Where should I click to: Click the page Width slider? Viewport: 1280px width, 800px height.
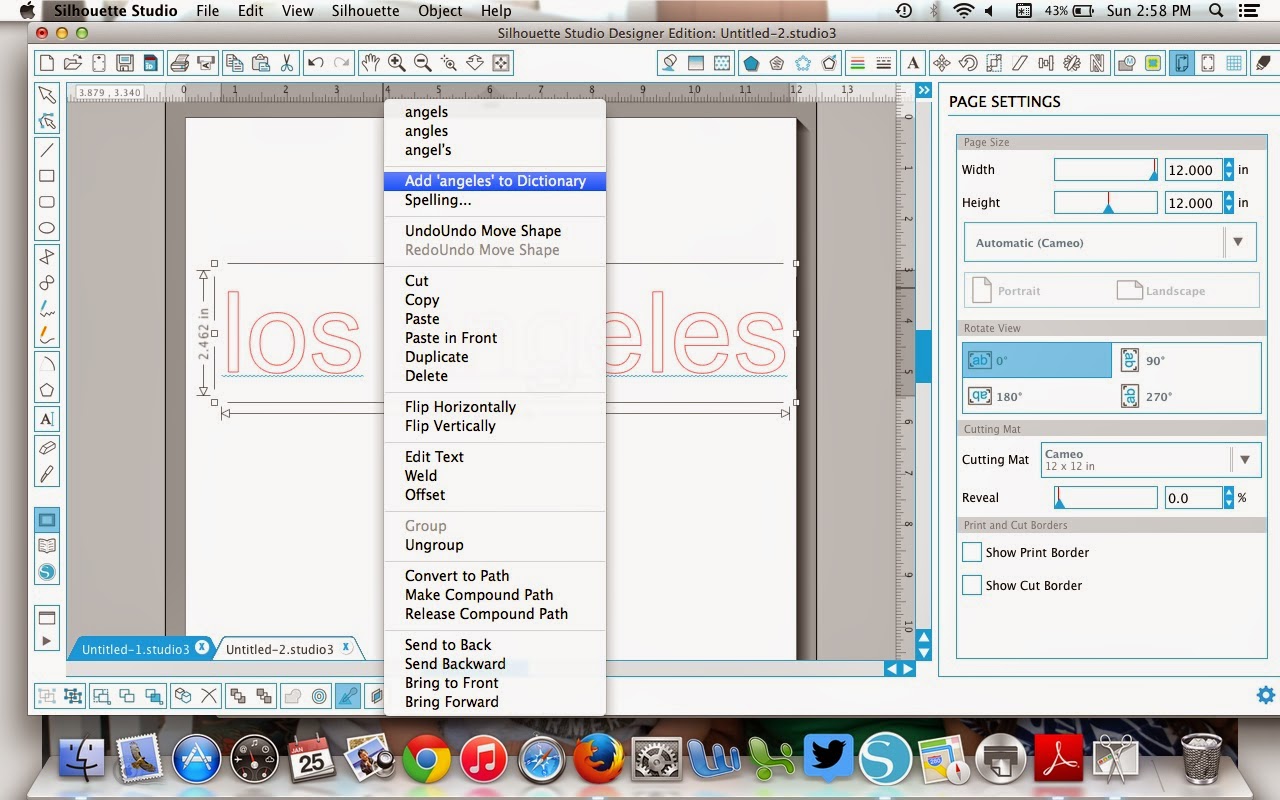[1106, 170]
